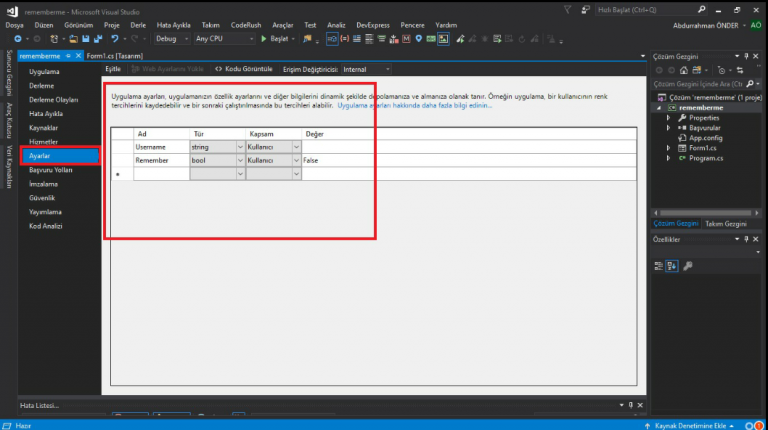Open the Any CPU platform dropdown
Screen dimensions: 768x430
click(224, 39)
